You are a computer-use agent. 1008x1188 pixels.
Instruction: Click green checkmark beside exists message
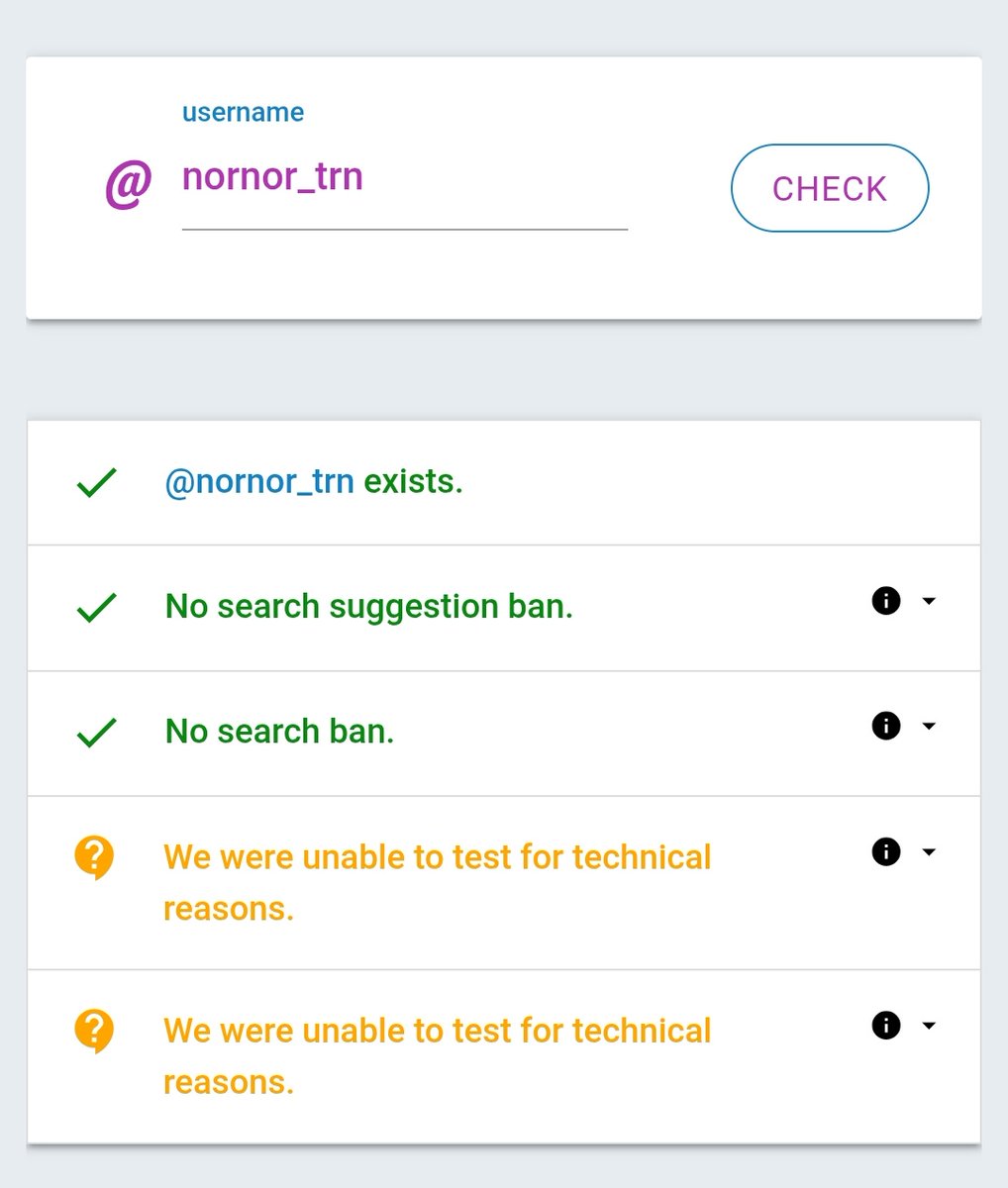point(97,482)
